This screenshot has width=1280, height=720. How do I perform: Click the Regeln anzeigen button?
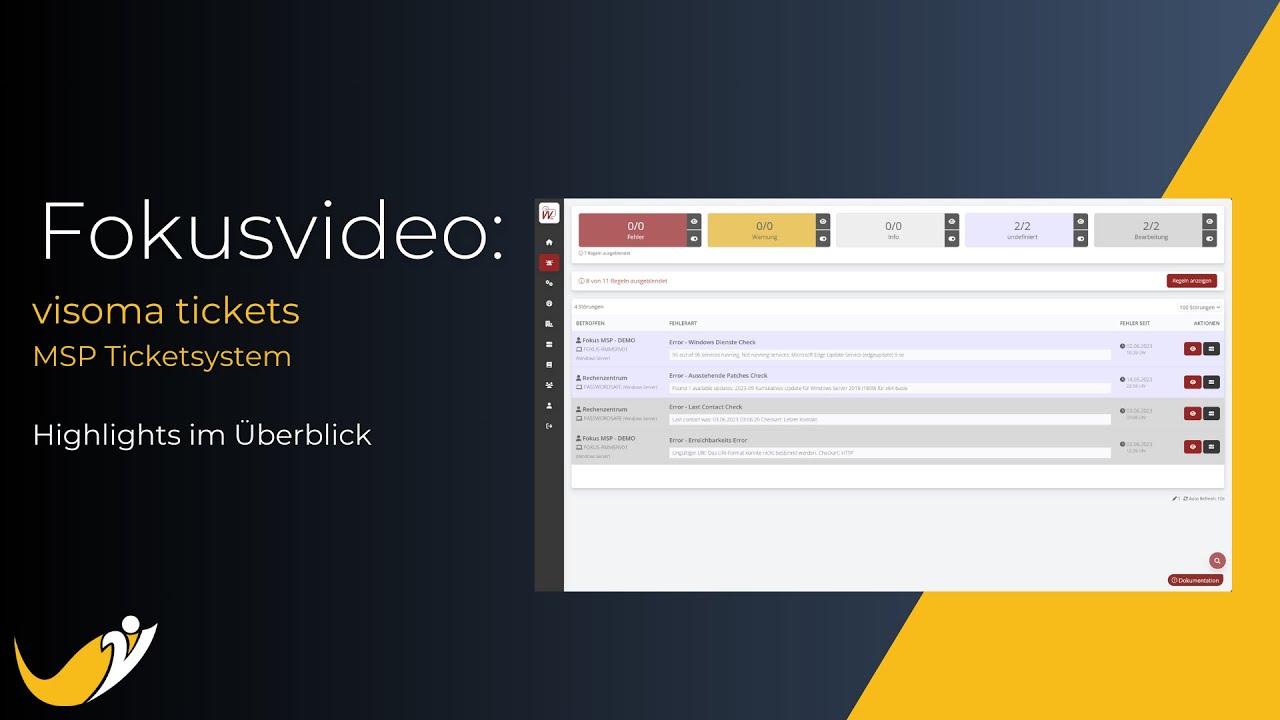coord(1191,281)
